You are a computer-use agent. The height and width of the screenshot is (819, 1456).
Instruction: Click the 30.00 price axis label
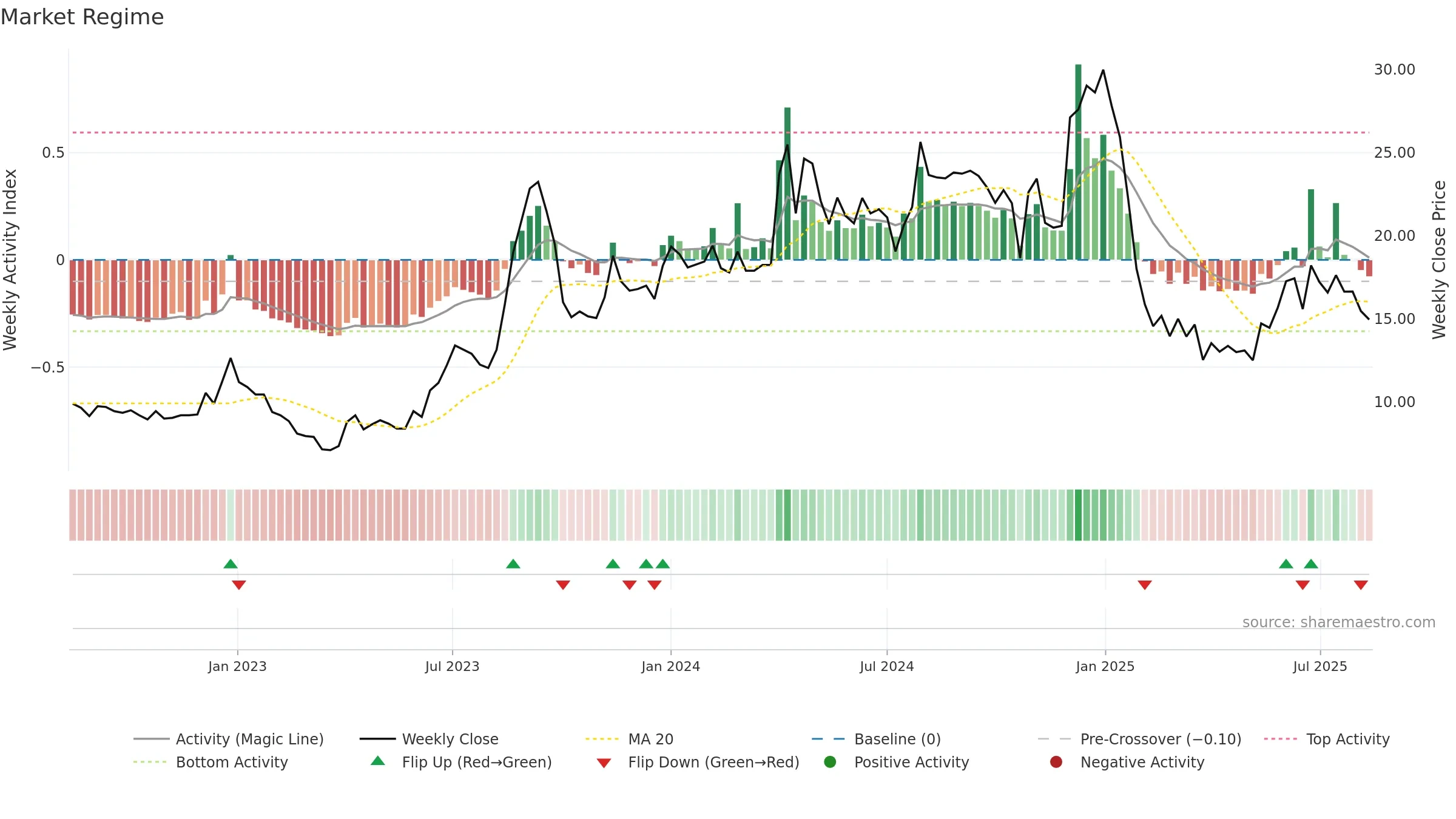(x=1395, y=70)
